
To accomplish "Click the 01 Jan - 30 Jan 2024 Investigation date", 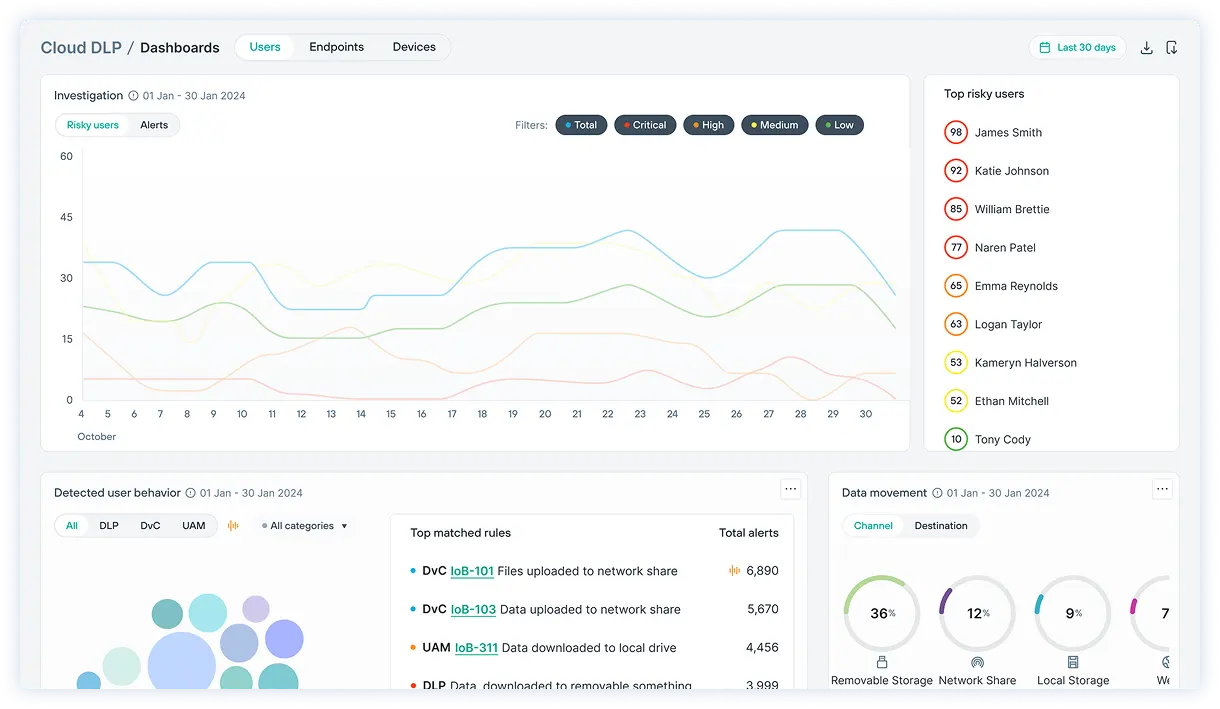I will 194,96.
